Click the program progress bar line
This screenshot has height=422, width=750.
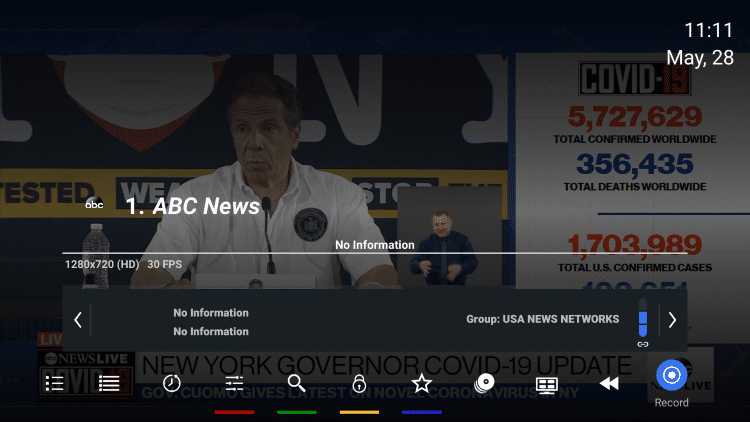click(x=374, y=253)
